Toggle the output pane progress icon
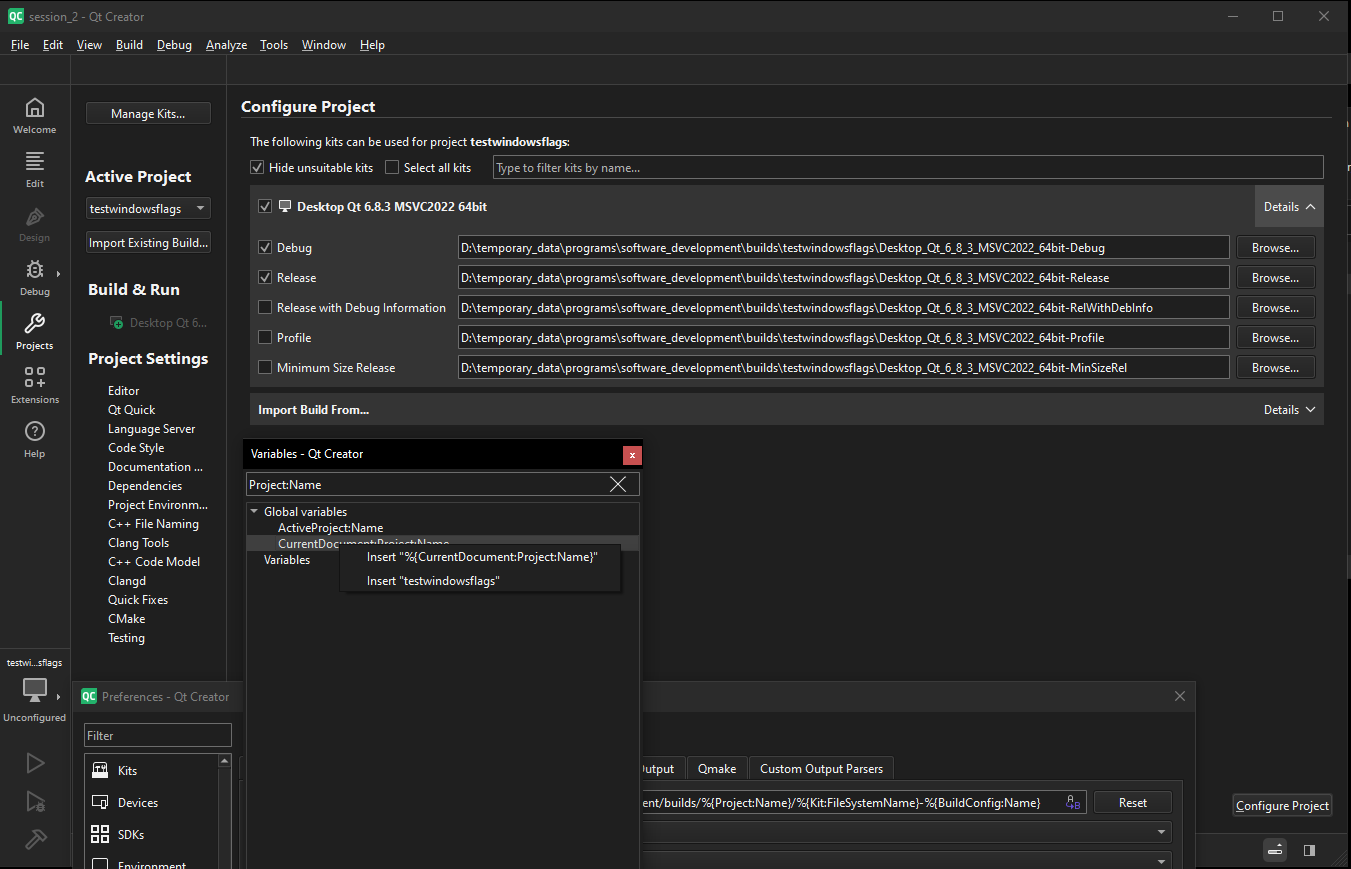The image size is (1351, 869). (x=1275, y=850)
